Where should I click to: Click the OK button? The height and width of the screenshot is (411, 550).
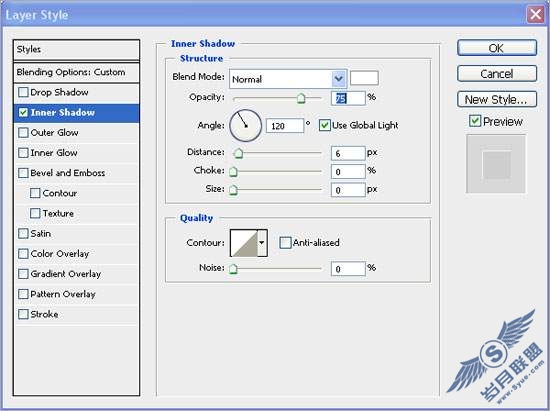click(x=497, y=48)
